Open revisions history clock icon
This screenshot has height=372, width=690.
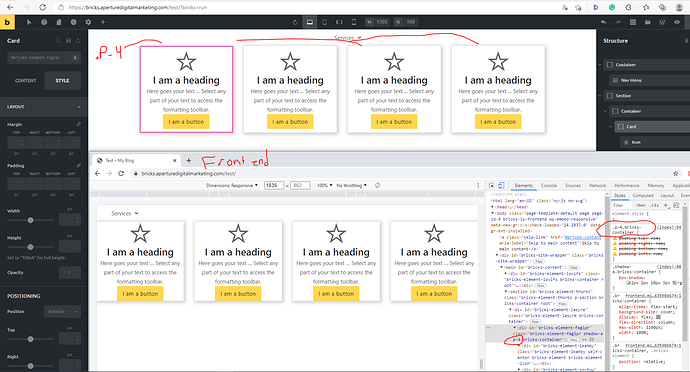click(x=73, y=22)
